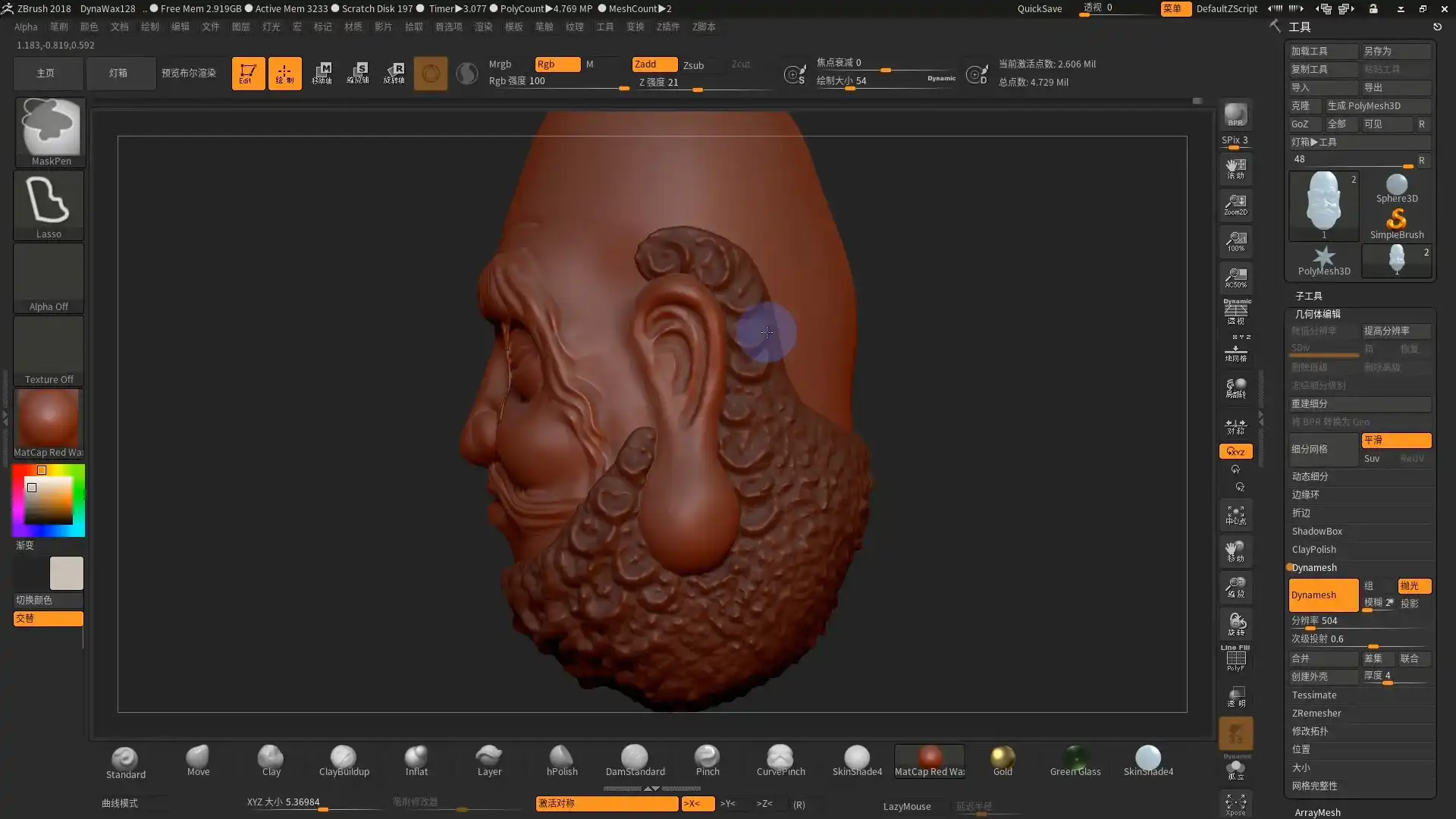
Task: Open the 纹理 menu
Action: pos(575,27)
